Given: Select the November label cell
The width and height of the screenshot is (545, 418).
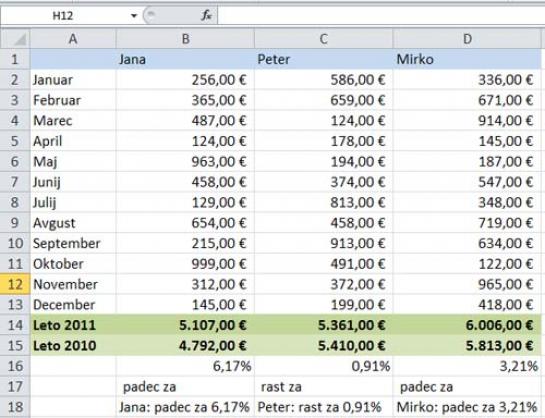Looking at the screenshot, I should tap(73, 284).
